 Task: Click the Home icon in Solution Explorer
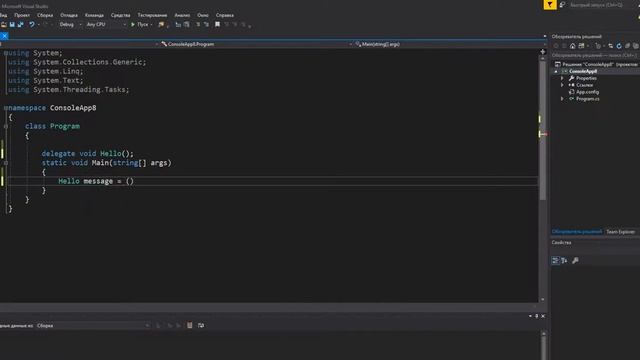pyautogui.click(x=573, y=46)
